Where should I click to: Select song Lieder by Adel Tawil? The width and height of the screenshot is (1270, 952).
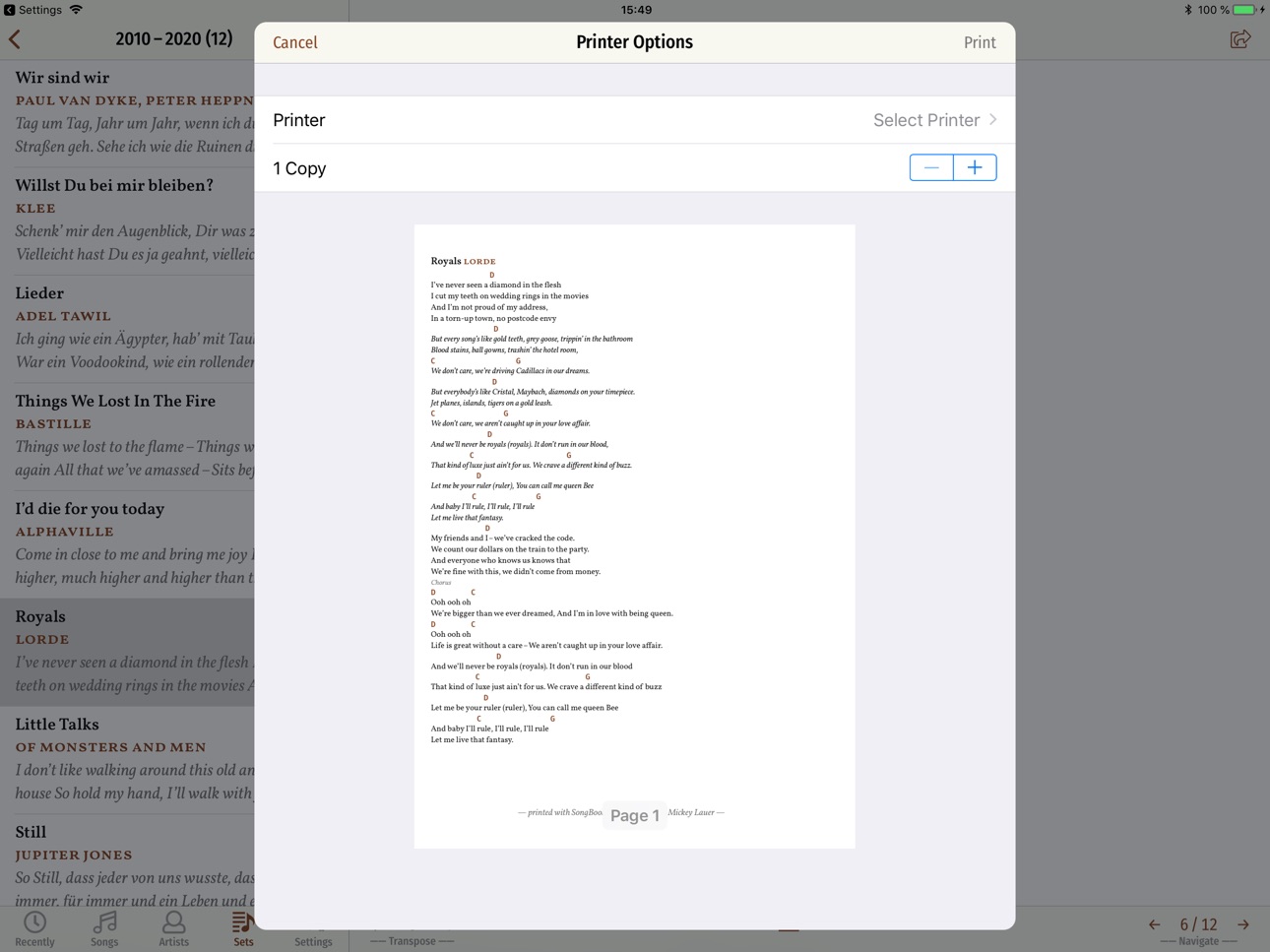pos(128,328)
